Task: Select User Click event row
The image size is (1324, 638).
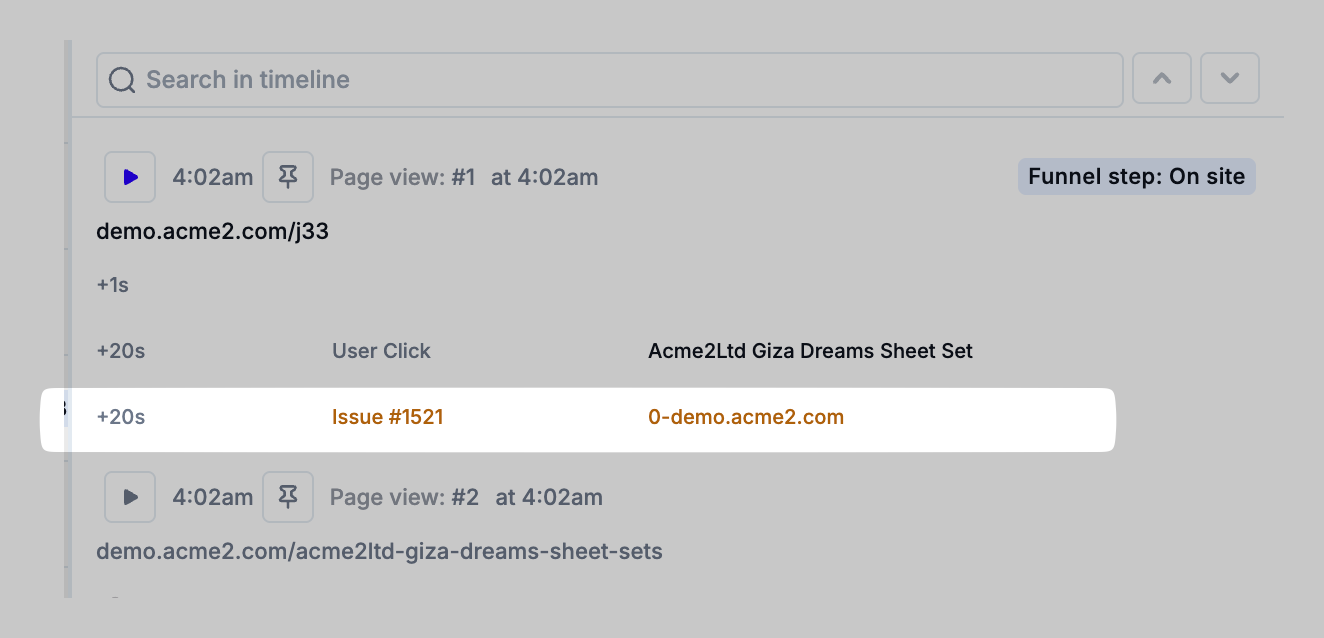Action: click(381, 351)
